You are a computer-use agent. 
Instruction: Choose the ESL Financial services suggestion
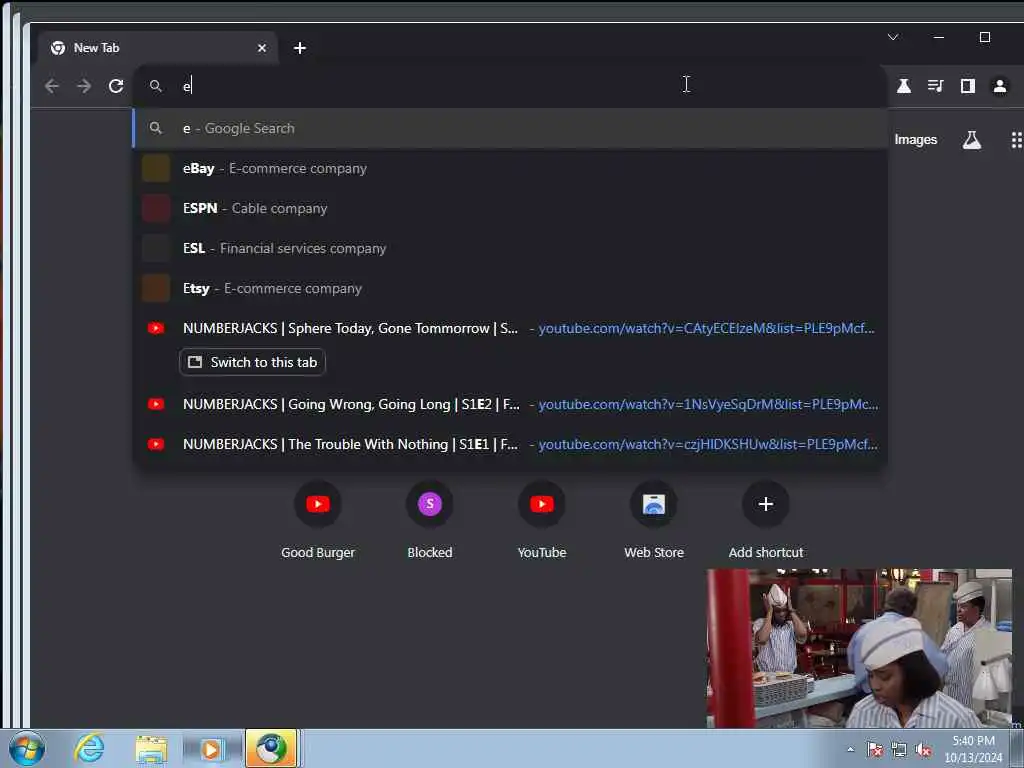click(x=510, y=248)
